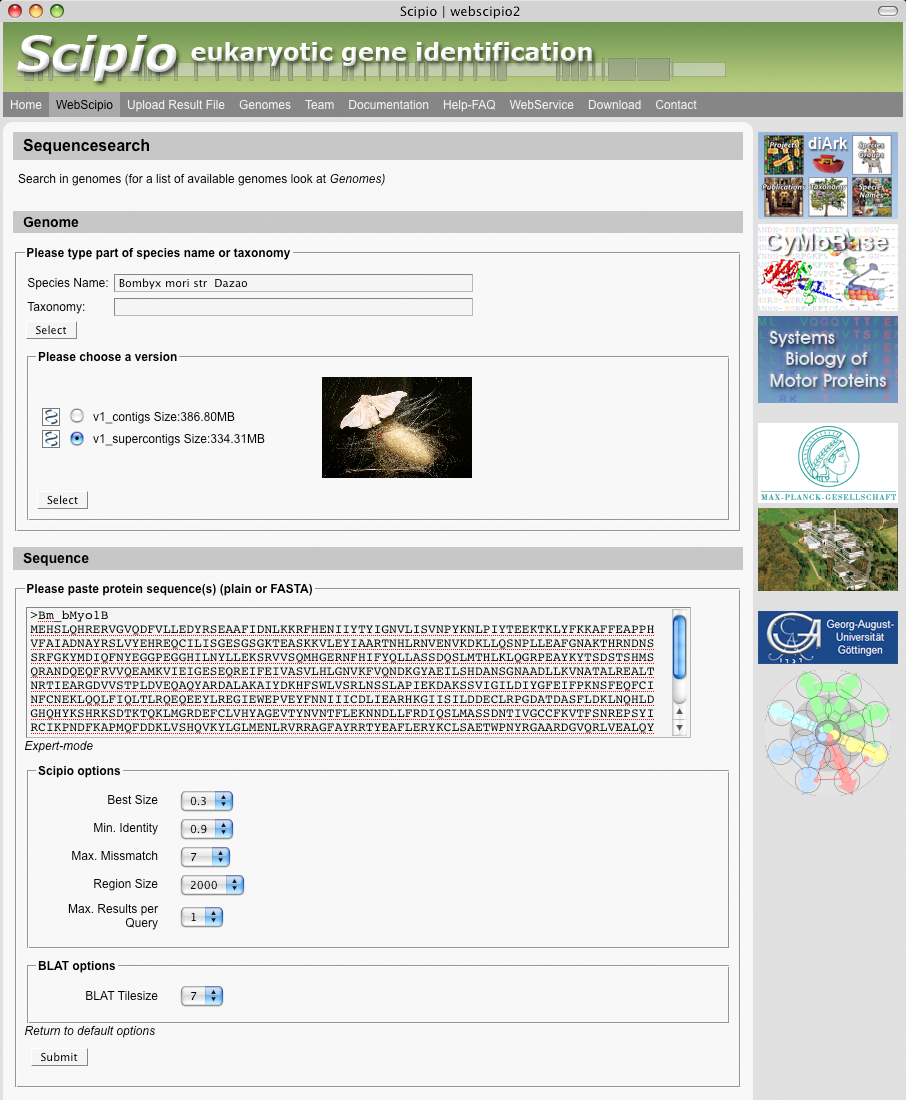Screen dimensions: 906x1100
Task: Click the window pill button in title bar
Action: [x=888, y=11]
